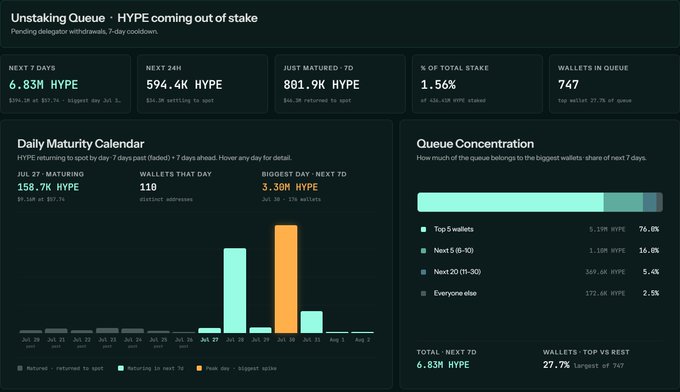
Task: Click the 76.0% share value
Action: [649, 229]
